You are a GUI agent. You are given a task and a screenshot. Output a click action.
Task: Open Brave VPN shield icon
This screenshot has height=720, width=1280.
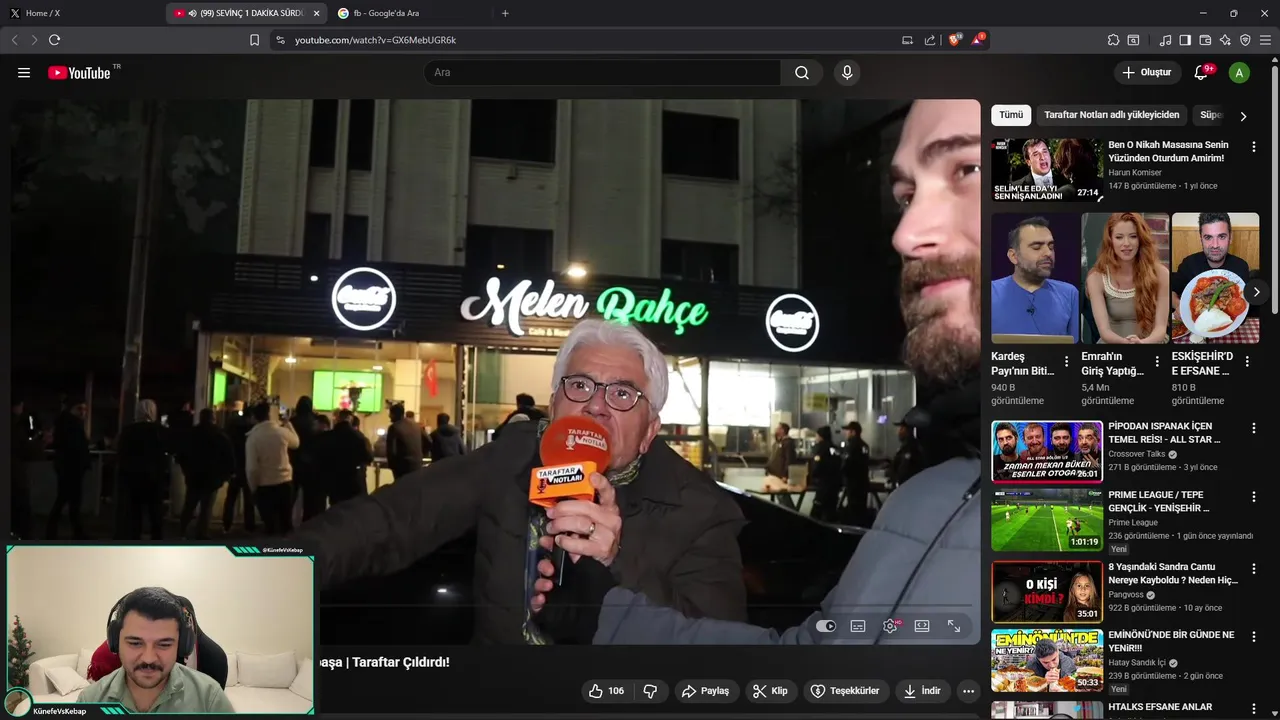tap(1245, 40)
